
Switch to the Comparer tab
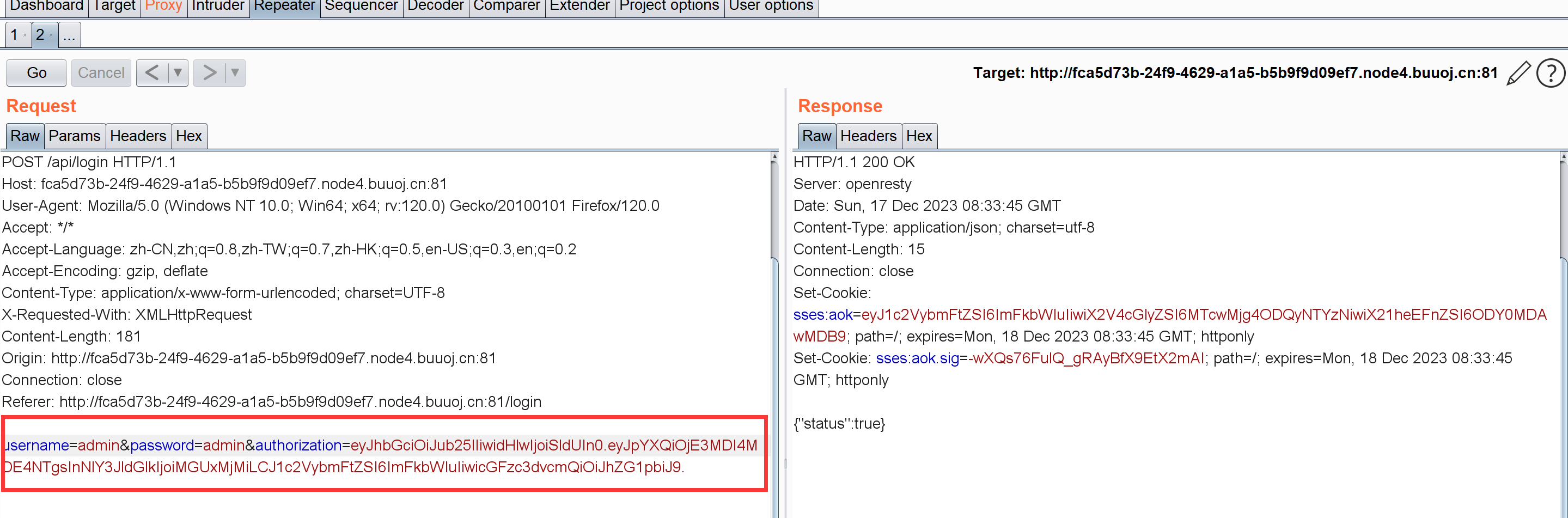tap(507, 6)
